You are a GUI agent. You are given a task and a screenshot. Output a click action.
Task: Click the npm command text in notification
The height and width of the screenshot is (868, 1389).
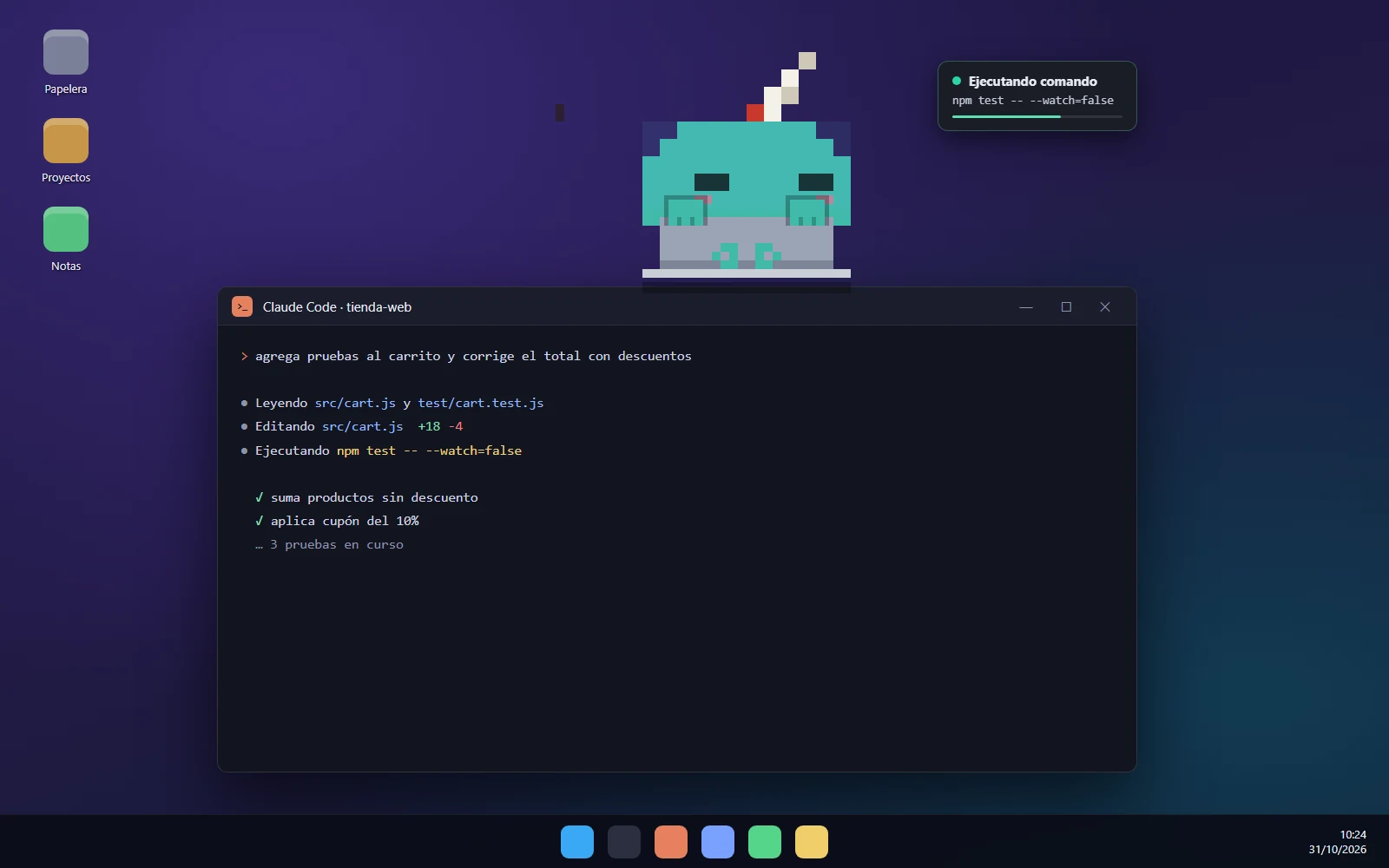pos(1033,101)
